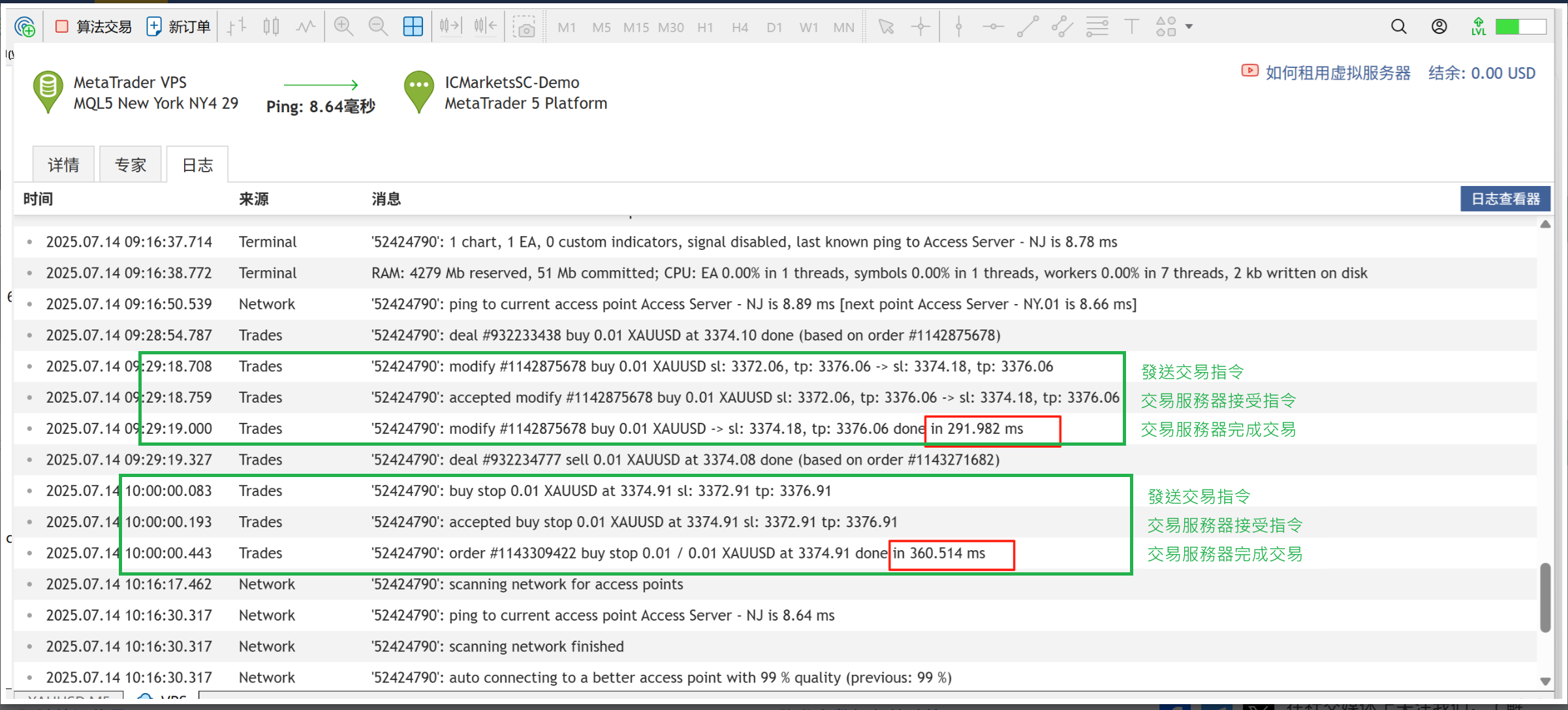
Task: Click the screenshot camera icon
Action: (524, 27)
